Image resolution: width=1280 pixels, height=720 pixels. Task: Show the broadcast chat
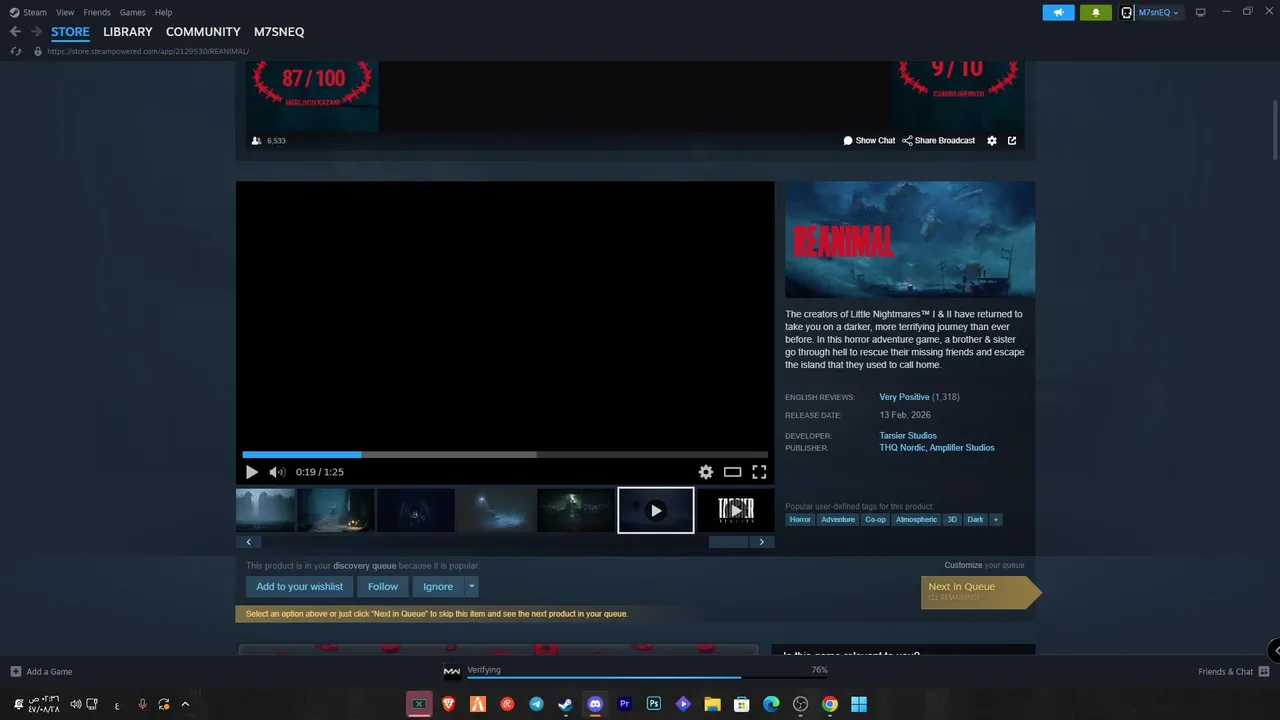tap(869, 141)
